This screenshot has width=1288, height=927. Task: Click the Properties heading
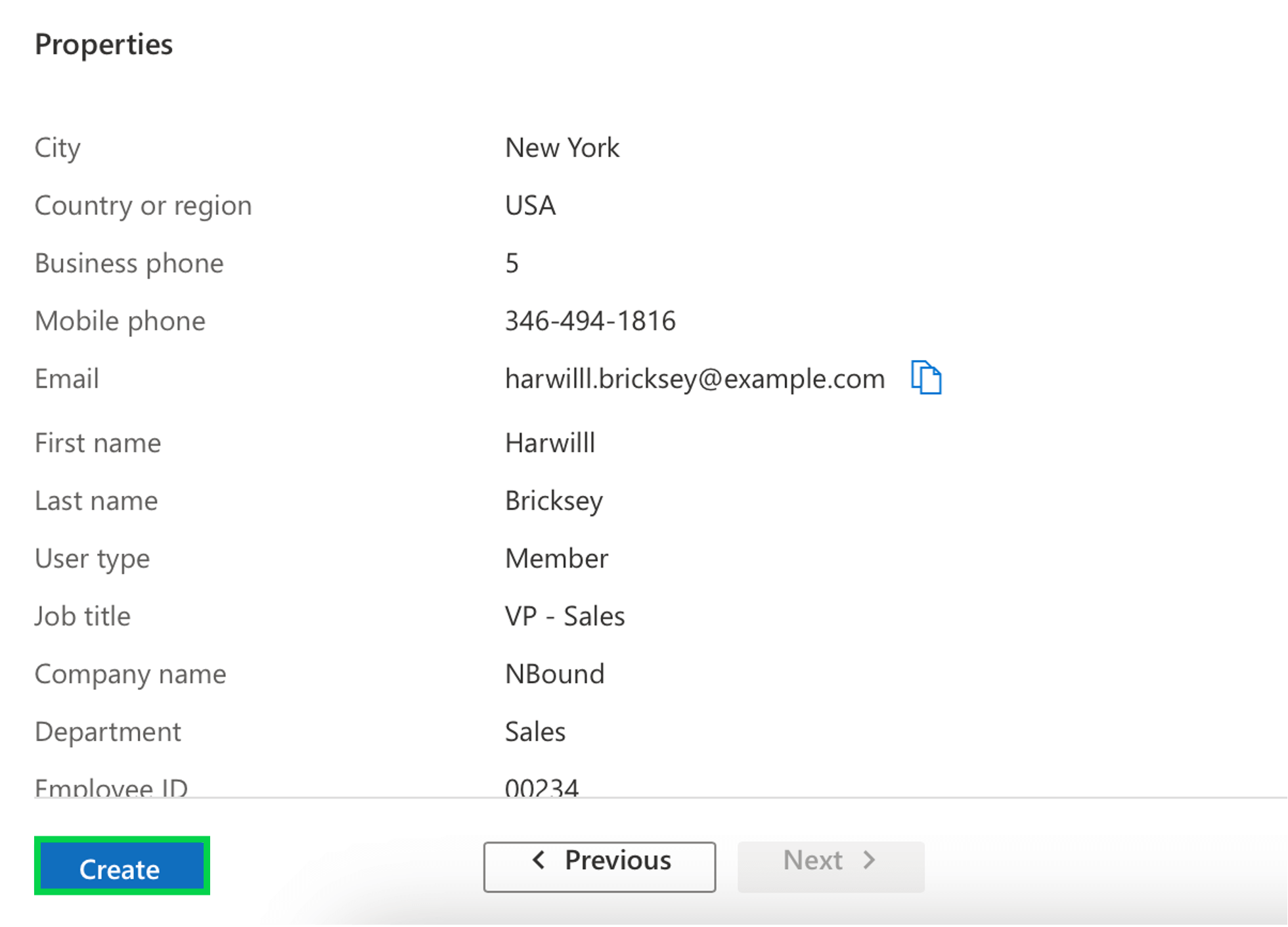(x=104, y=45)
